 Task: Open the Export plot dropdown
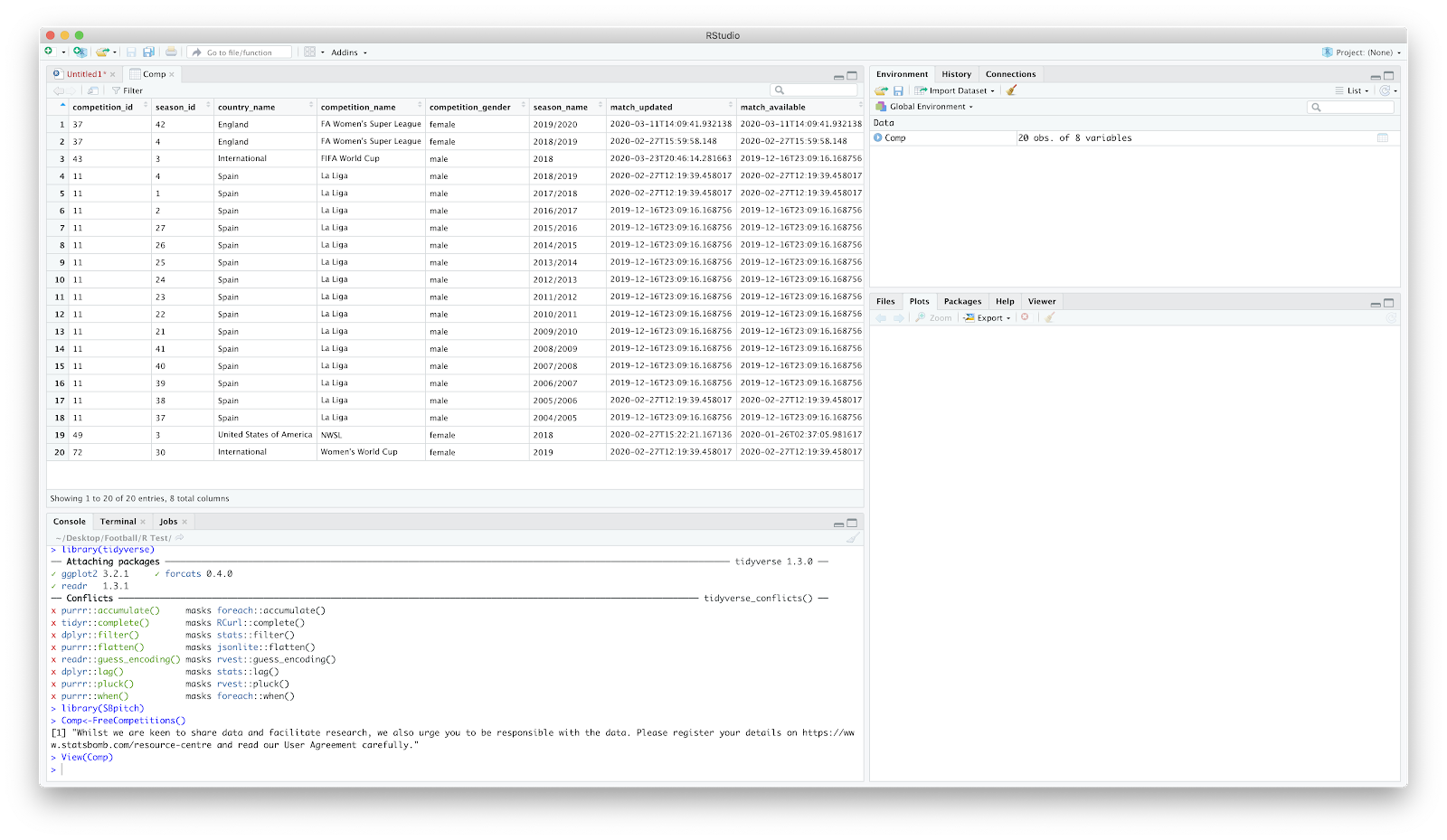point(987,317)
